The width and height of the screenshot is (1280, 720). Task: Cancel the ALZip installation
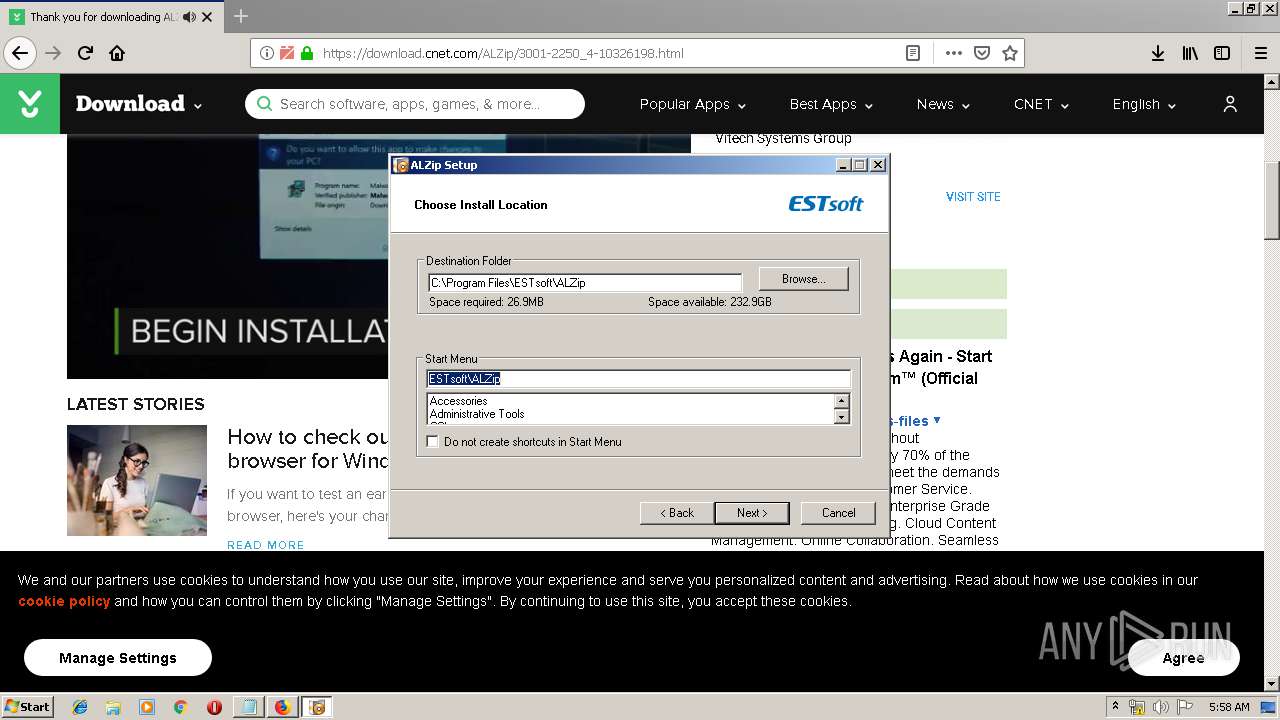838,513
